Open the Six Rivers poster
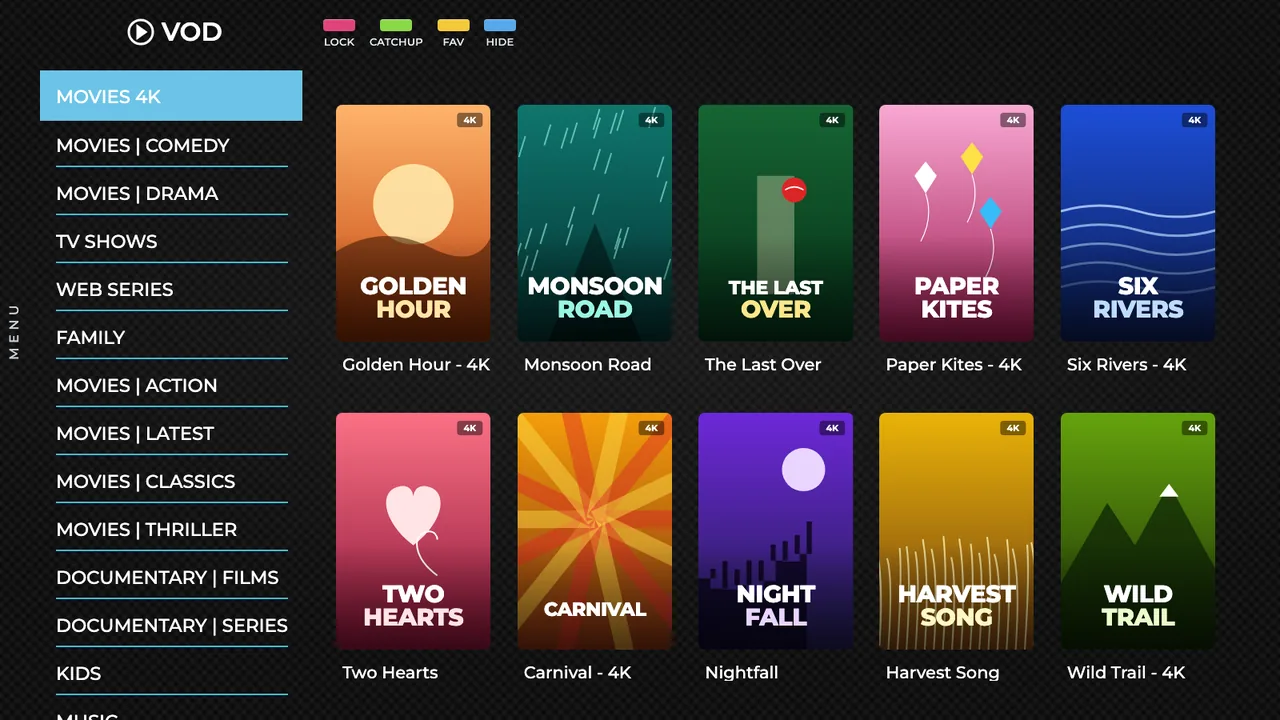The image size is (1280, 720). pos(1138,223)
